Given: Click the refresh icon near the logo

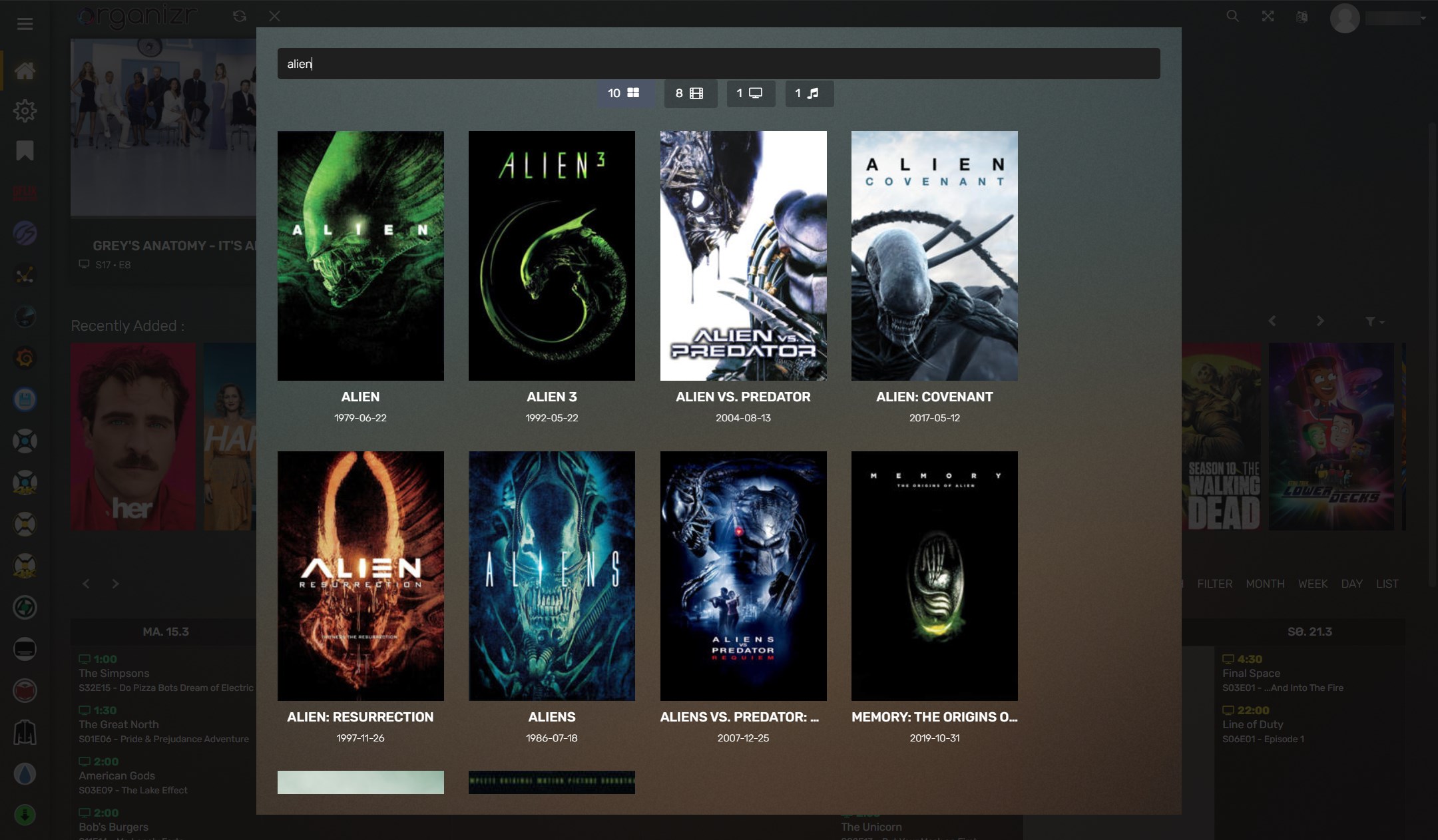Looking at the screenshot, I should 240,16.
